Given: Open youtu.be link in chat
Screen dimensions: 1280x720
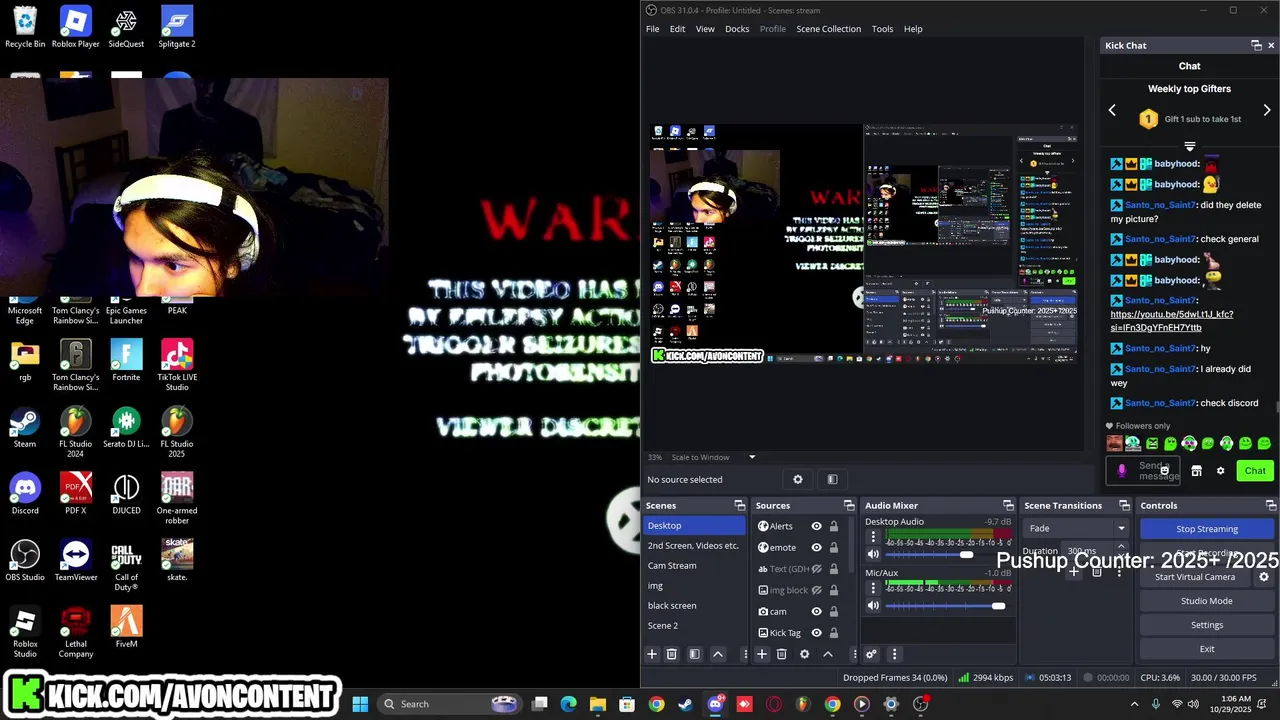Looking at the screenshot, I should 1171,321.
